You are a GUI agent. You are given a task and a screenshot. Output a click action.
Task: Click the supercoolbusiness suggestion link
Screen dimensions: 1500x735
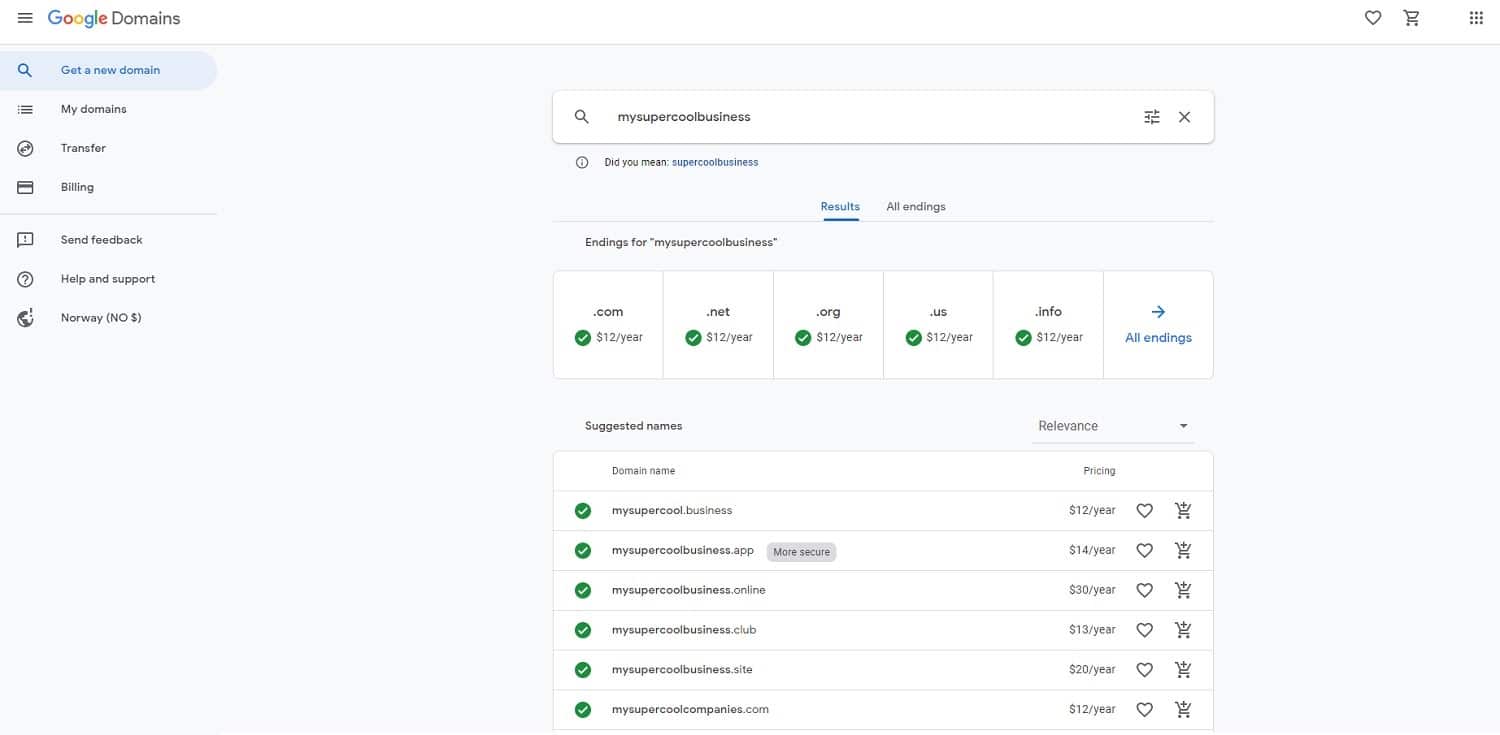tap(715, 161)
